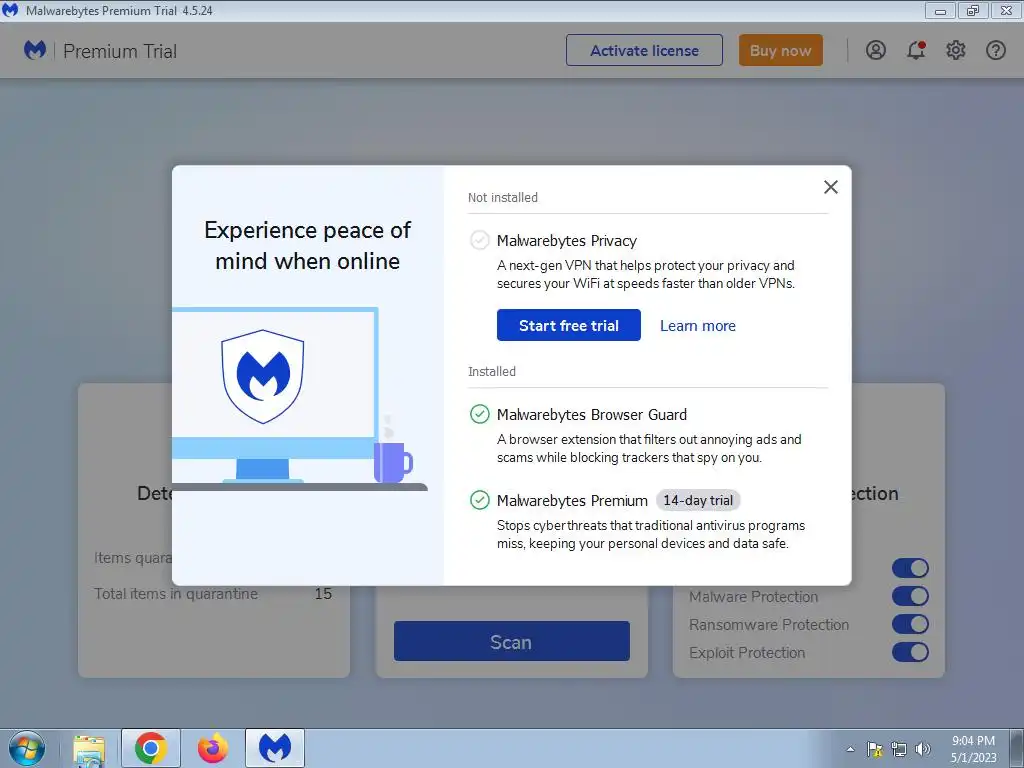Open the settings gear icon

tap(955, 50)
